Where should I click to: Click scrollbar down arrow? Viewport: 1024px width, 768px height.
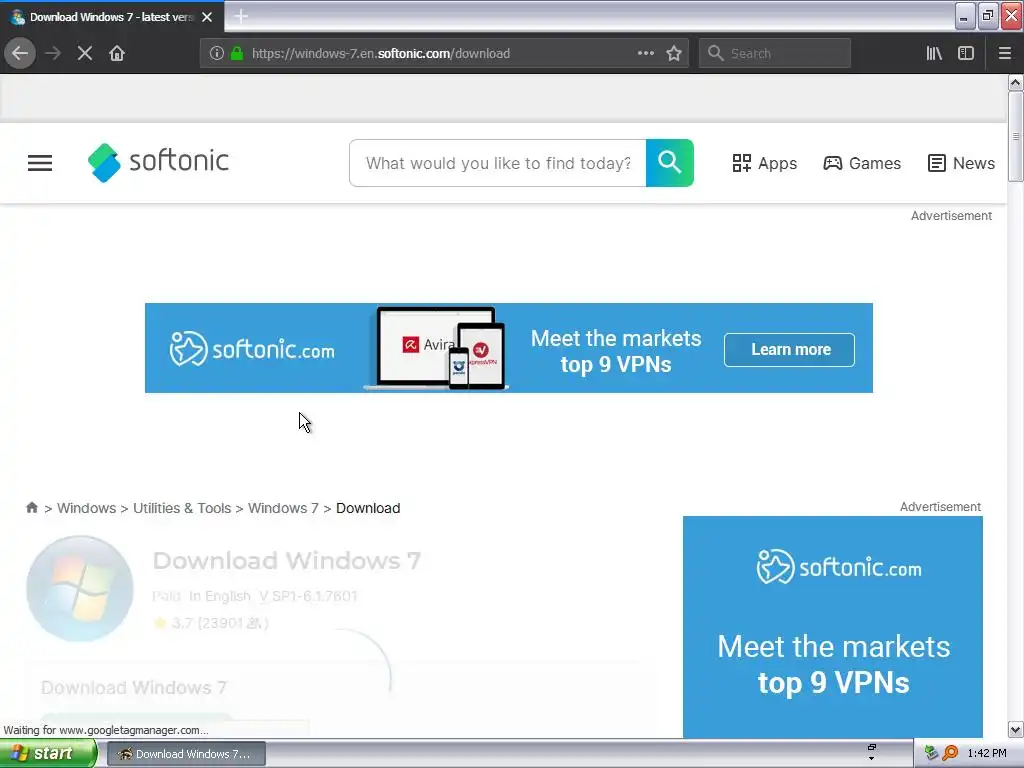(1015, 729)
